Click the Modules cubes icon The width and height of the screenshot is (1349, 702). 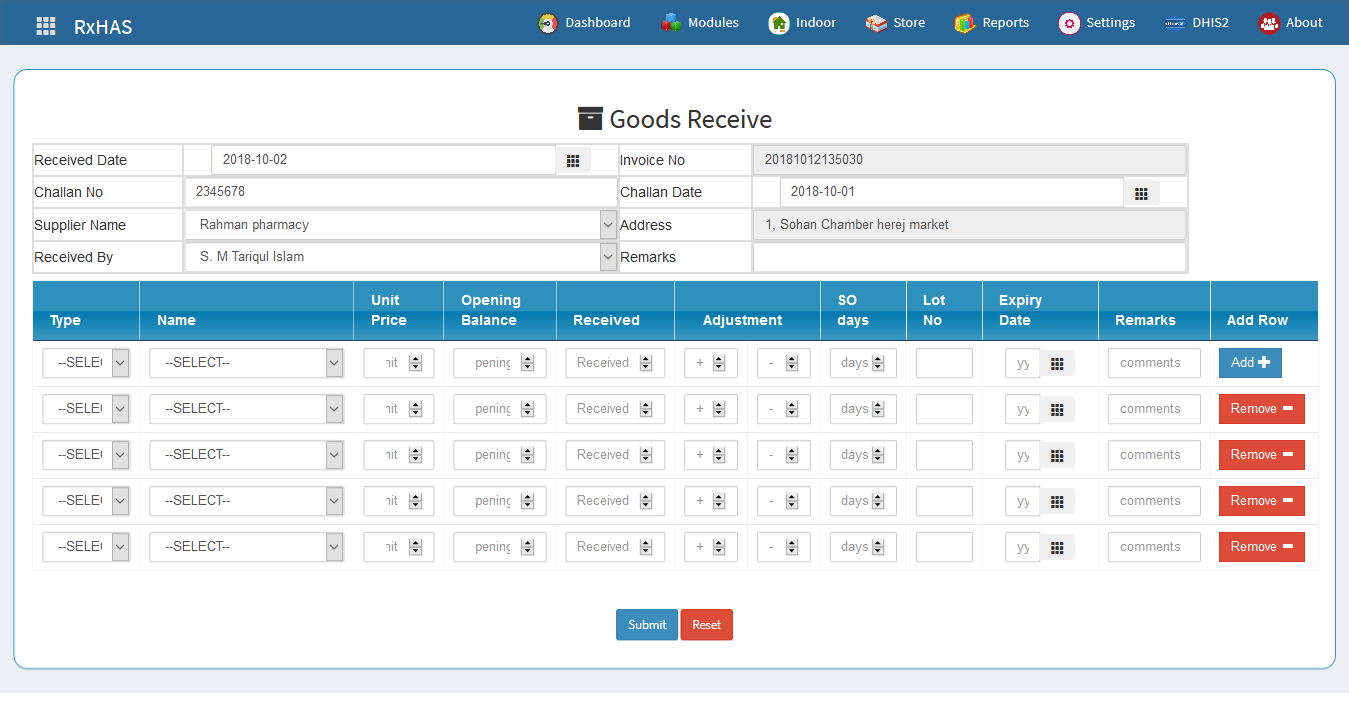coord(671,23)
